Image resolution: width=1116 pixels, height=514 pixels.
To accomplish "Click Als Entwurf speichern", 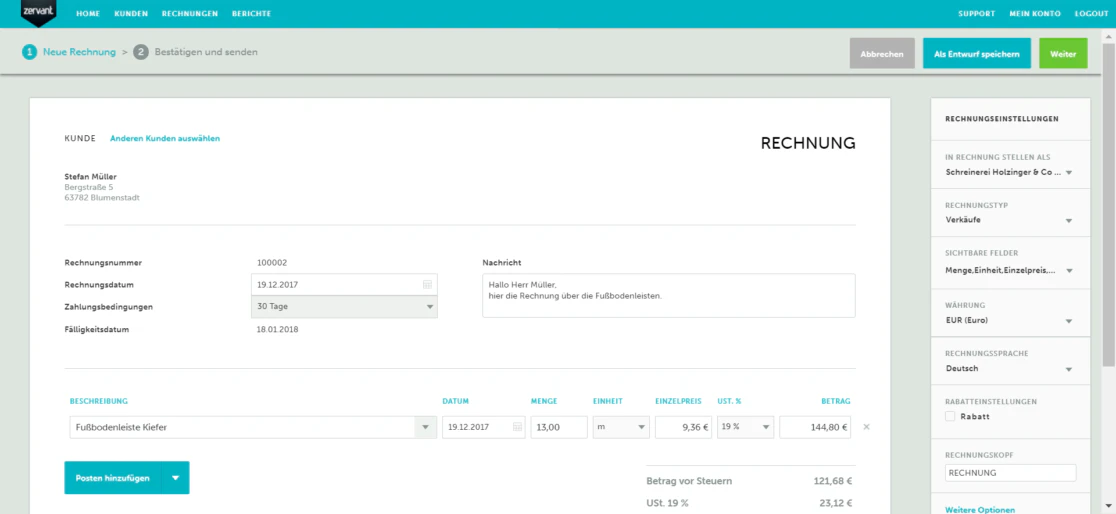I will pyautogui.click(x=976, y=53).
